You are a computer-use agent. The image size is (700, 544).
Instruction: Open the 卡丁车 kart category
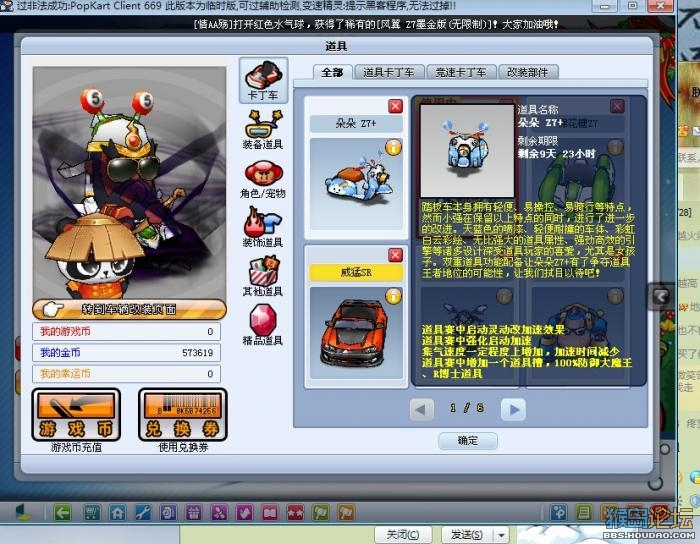(x=263, y=80)
